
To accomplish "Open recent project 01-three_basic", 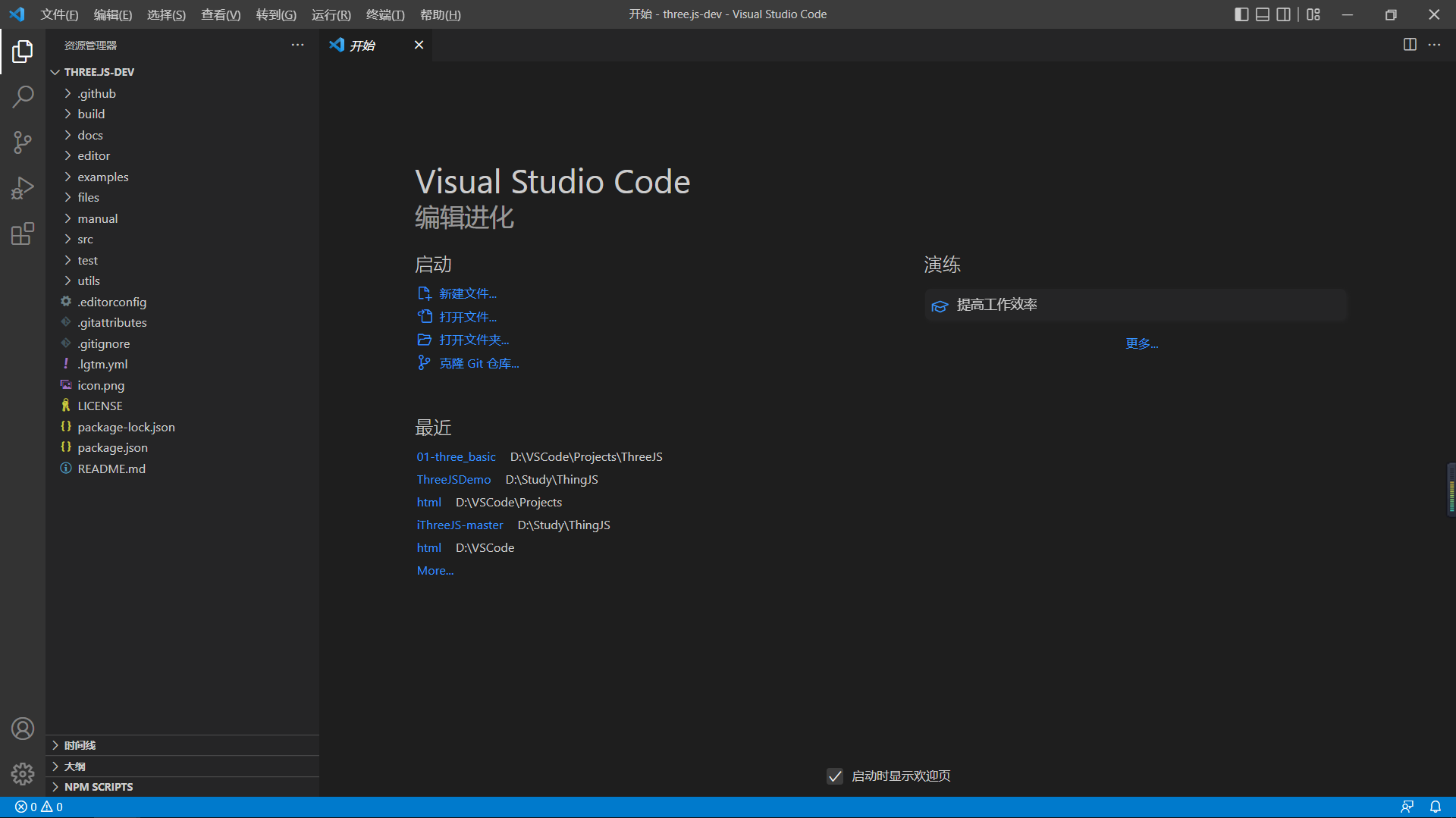I will click(456, 456).
